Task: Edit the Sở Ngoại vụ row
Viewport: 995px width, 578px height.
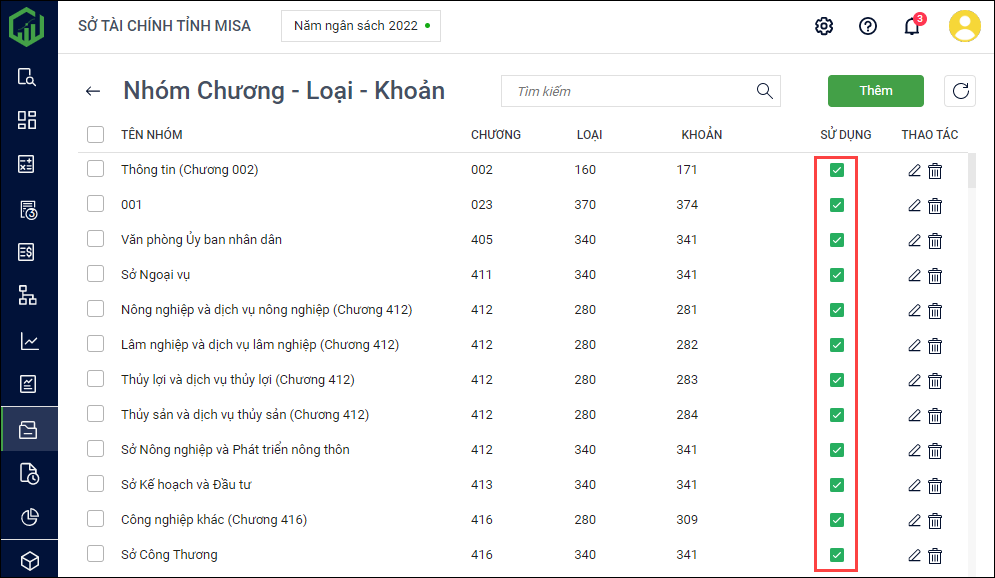Action: pyautogui.click(x=914, y=275)
